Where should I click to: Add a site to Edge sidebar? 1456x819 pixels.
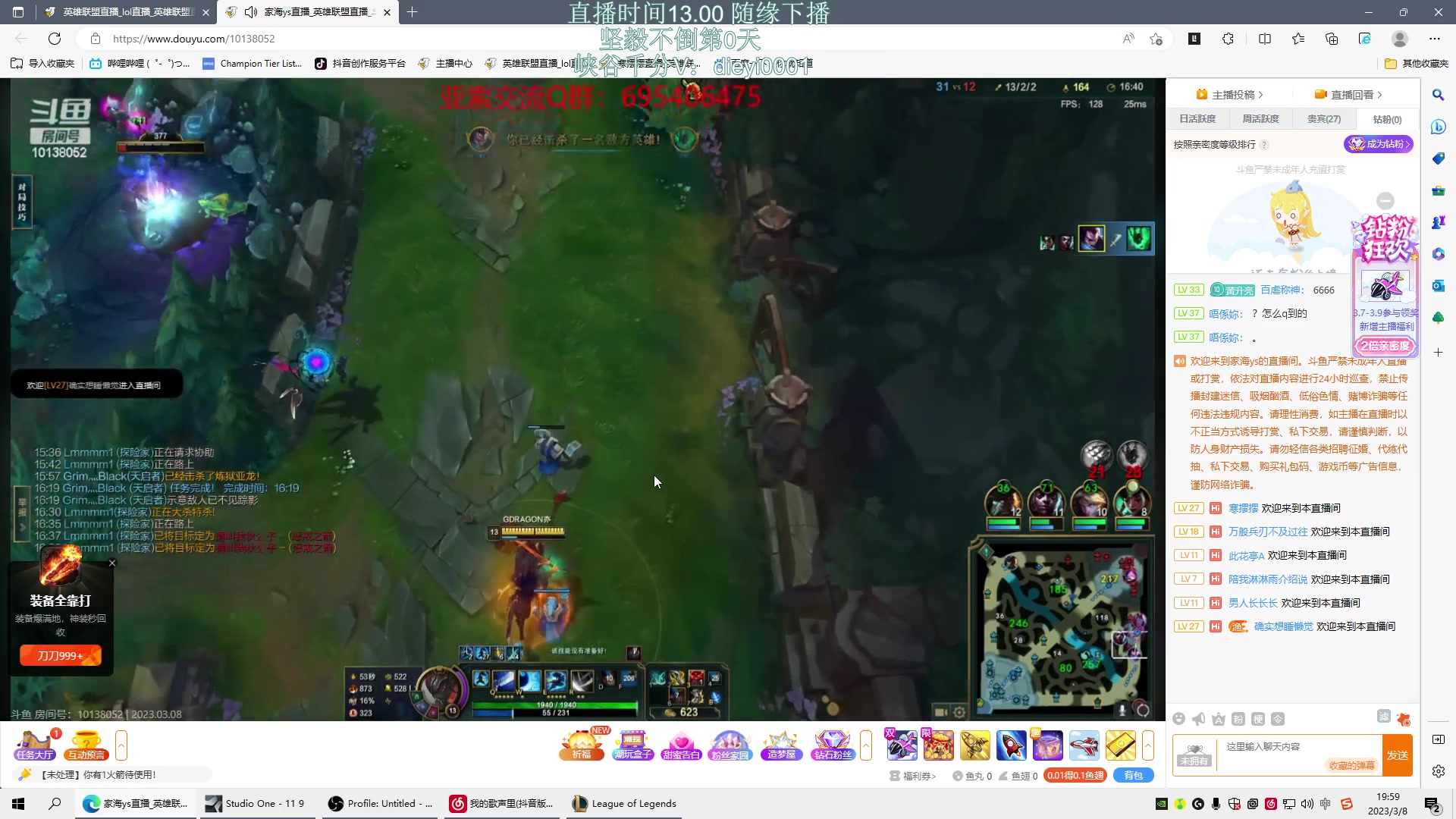coord(1438,353)
